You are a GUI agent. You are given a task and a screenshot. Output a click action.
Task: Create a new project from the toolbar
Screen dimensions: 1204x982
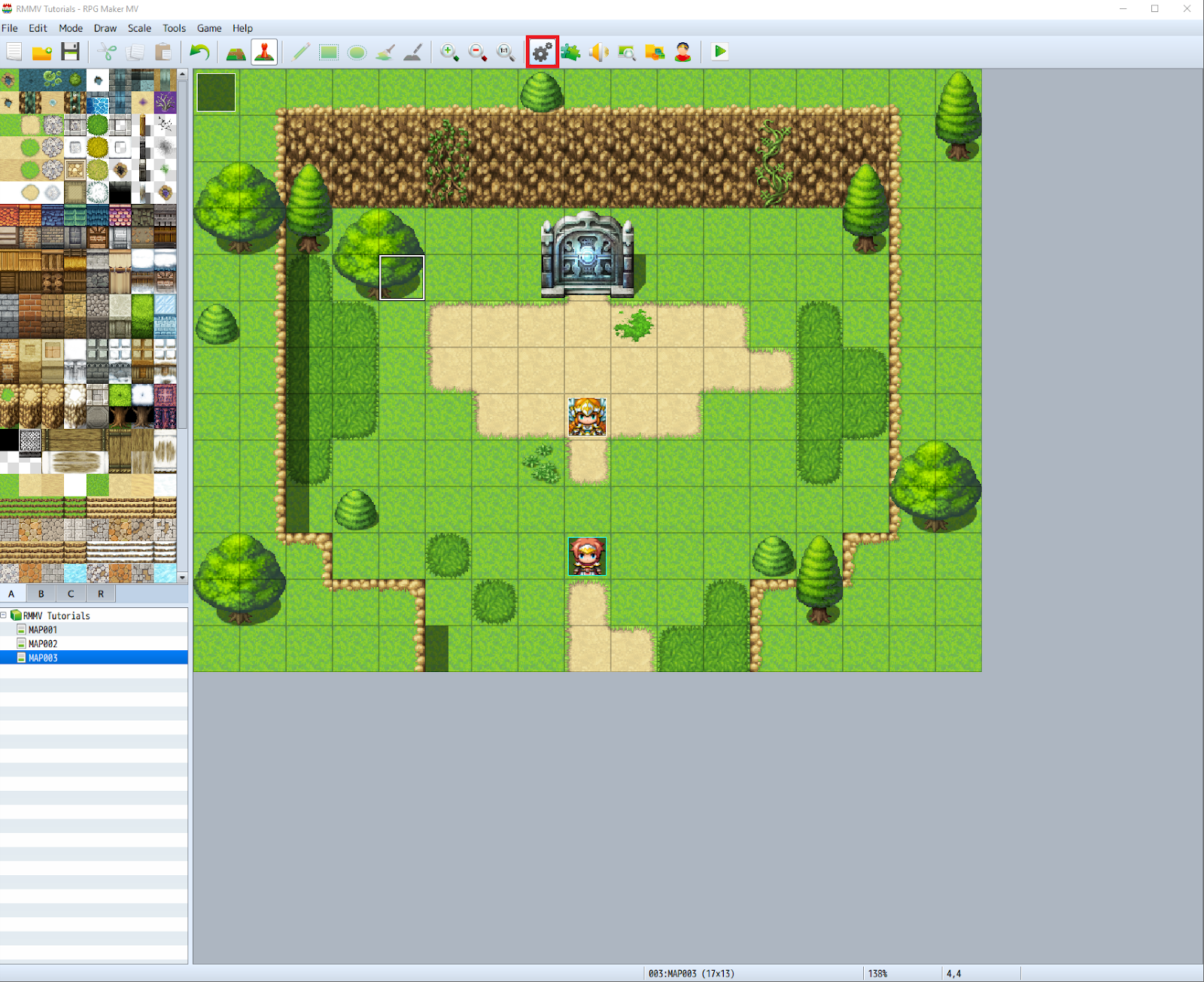pyautogui.click(x=14, y=52)
